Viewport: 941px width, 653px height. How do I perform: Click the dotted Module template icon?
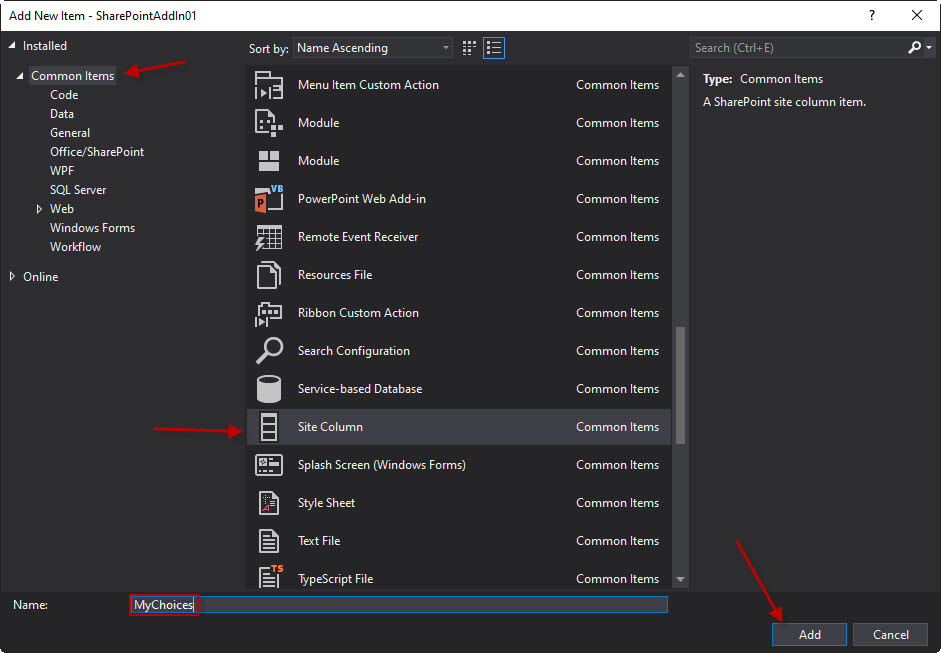pos(269,123)
